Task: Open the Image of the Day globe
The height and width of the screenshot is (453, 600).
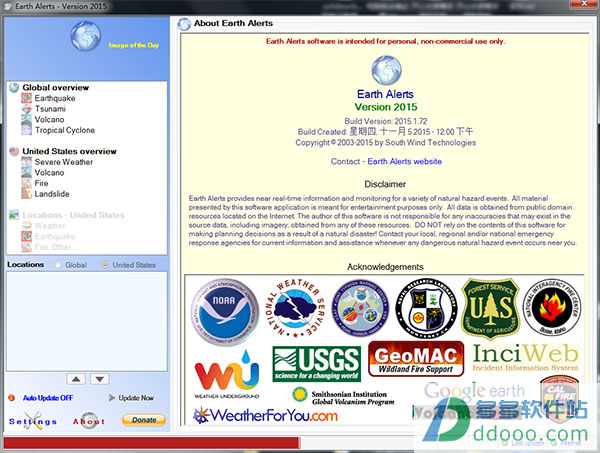Action: click(x=86, y=36)
